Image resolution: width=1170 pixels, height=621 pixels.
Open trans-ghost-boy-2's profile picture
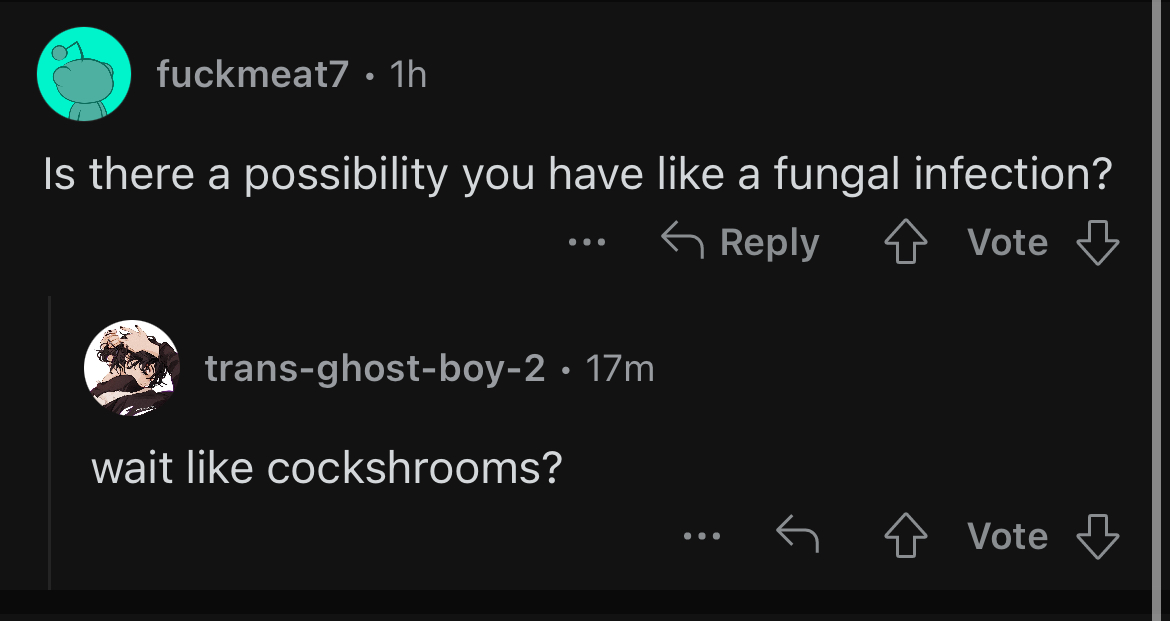[132, 367]
